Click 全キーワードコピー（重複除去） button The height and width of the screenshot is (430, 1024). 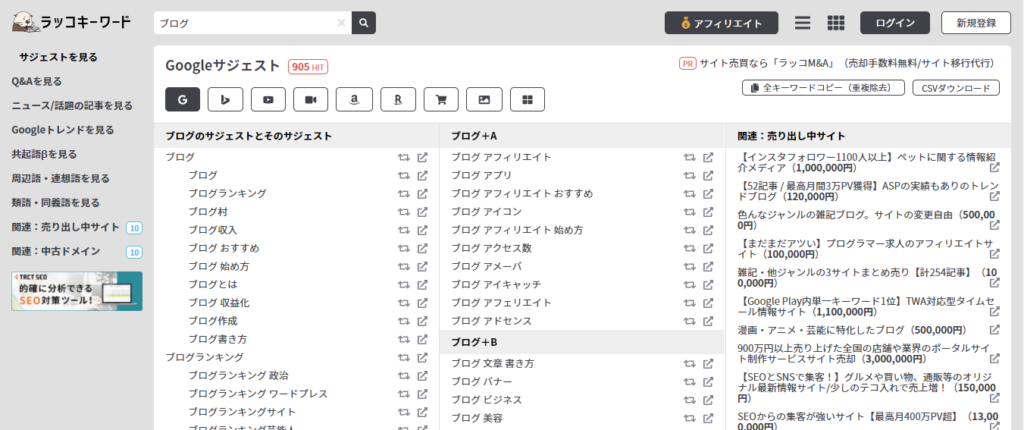pyautogui.click(x=823, y=88)
